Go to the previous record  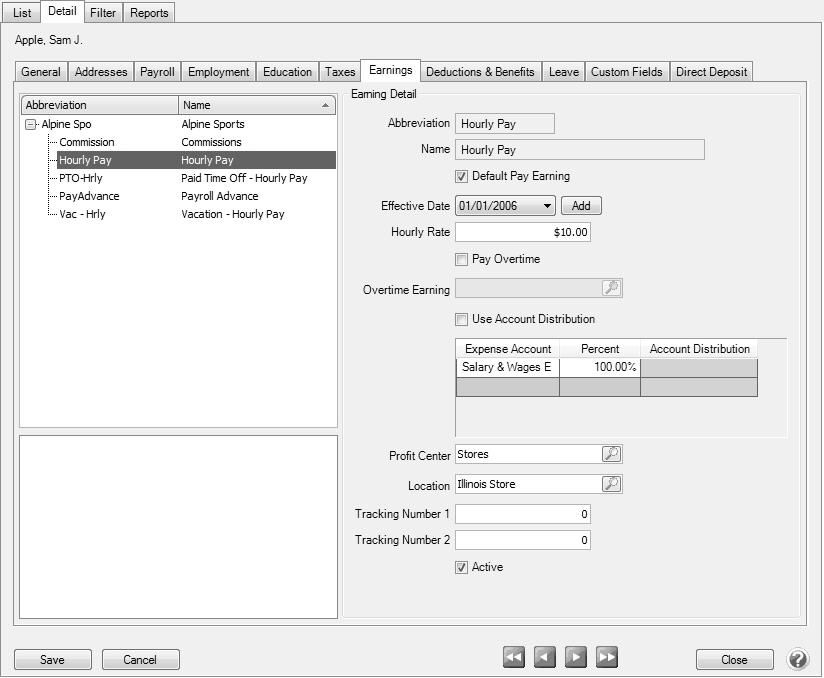[544, 657]
